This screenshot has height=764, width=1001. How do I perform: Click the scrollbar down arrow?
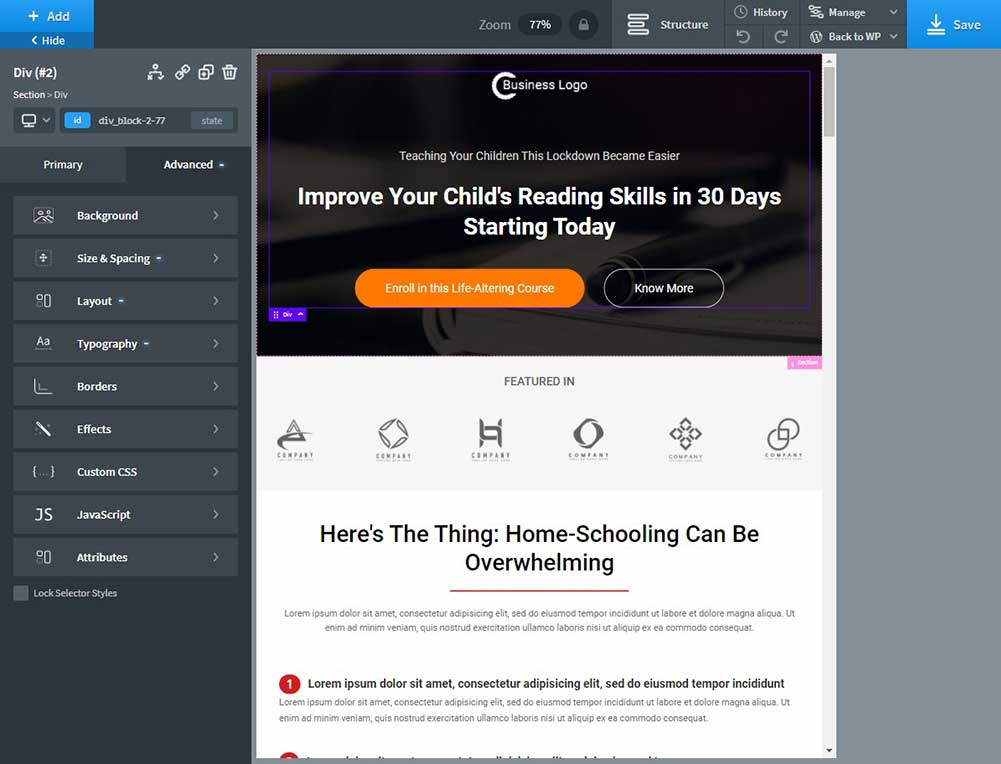coord(829,751)
